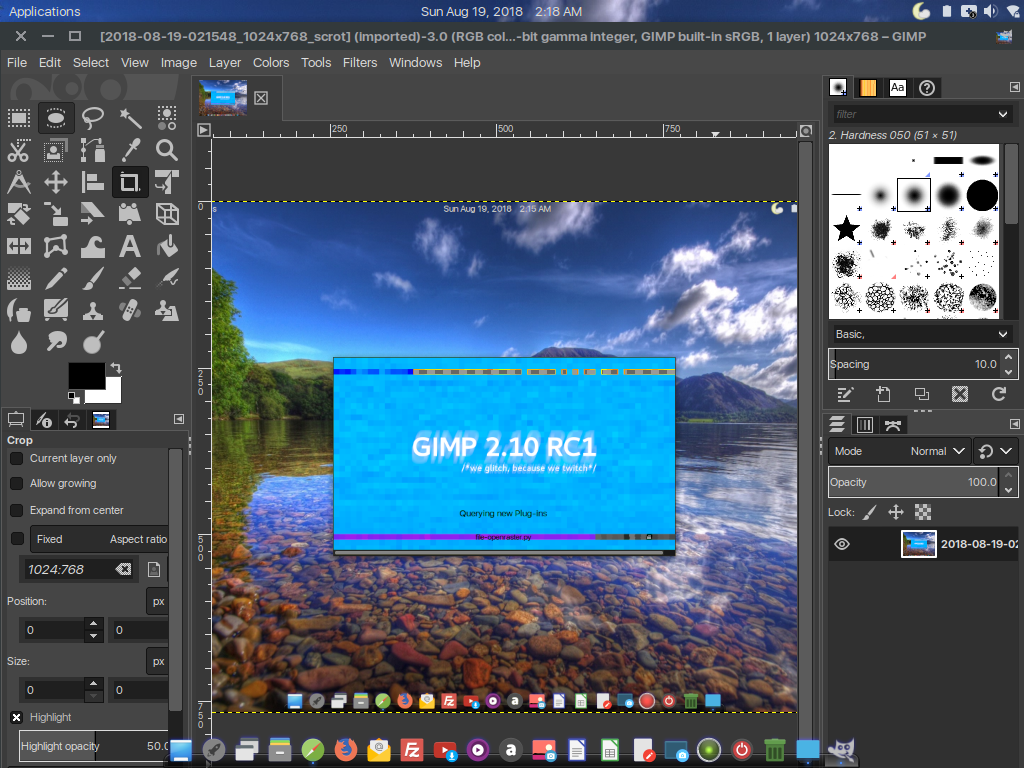Open the File menu
1024x768 pixels.
click(17, 63)
